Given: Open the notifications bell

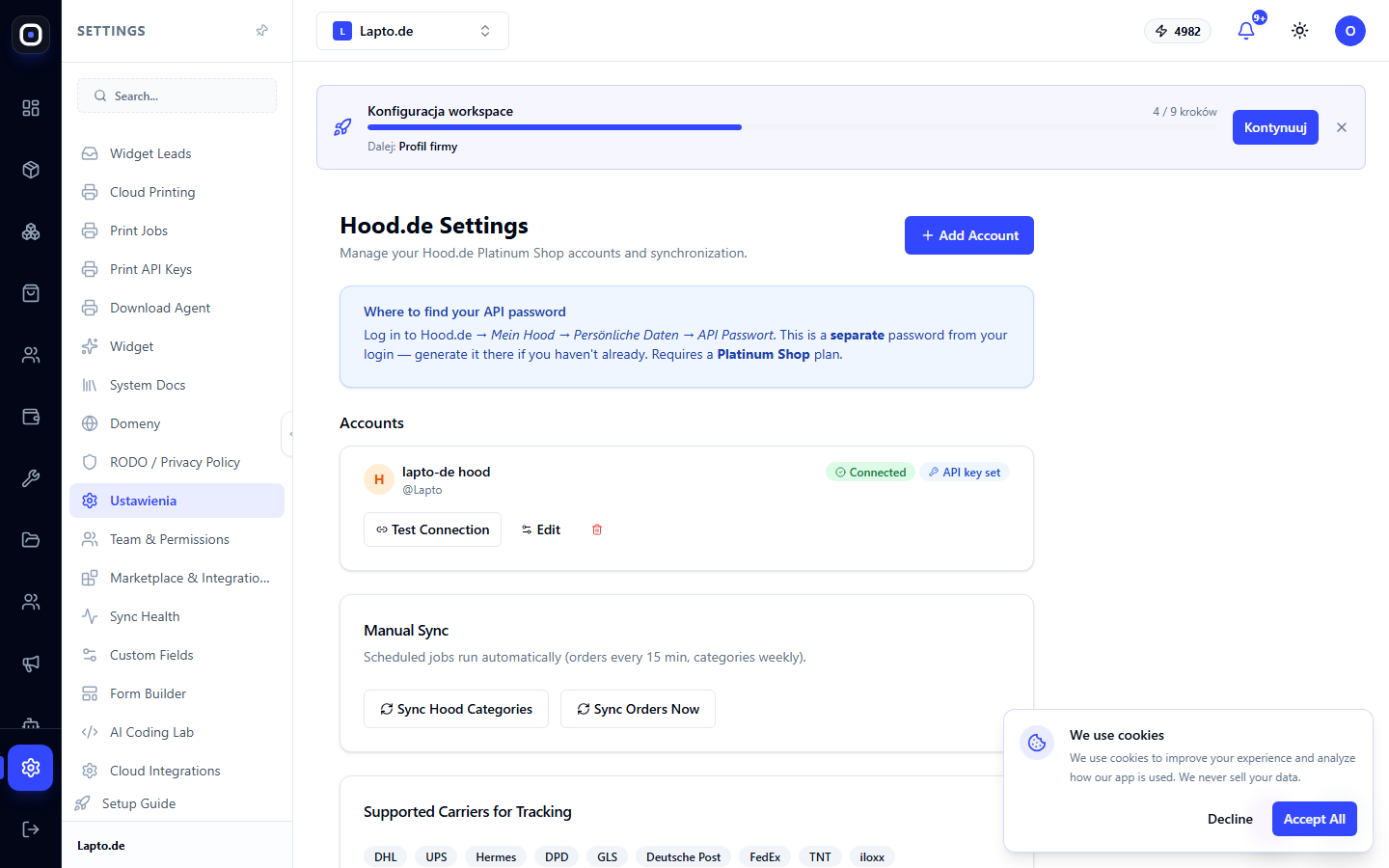Looking at the screenshot, I should click(1246, 31).
